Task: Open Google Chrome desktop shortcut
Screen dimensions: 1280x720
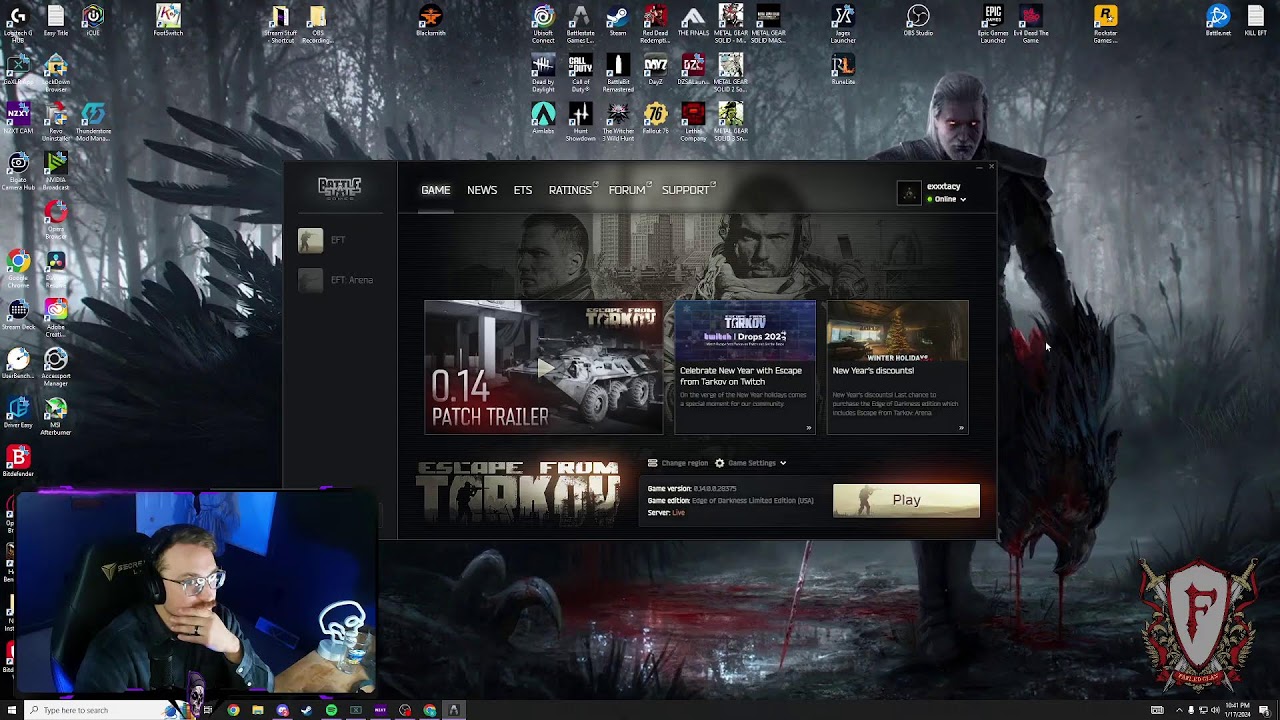Action: (18, 270)
